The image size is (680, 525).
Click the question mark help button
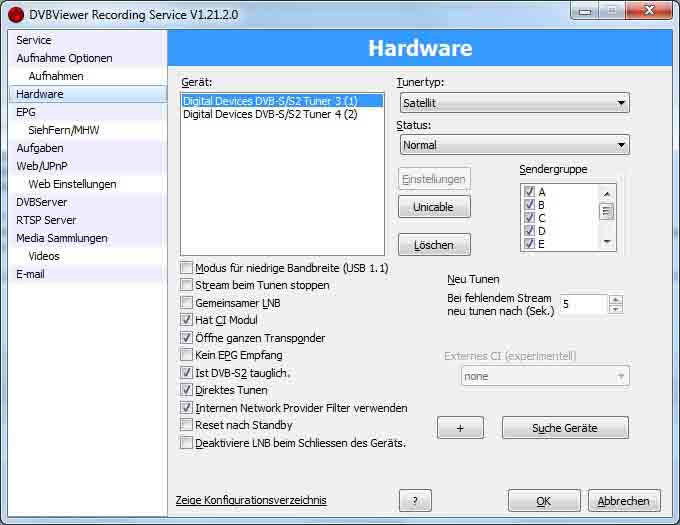pos(414,501)
